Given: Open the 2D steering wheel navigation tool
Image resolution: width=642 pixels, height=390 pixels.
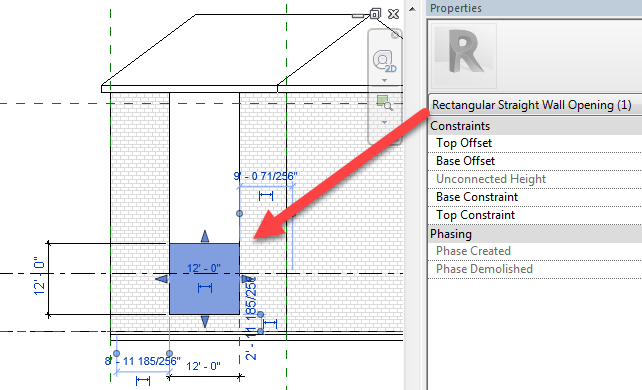Looking at the screenshot, I should [384, 61].
